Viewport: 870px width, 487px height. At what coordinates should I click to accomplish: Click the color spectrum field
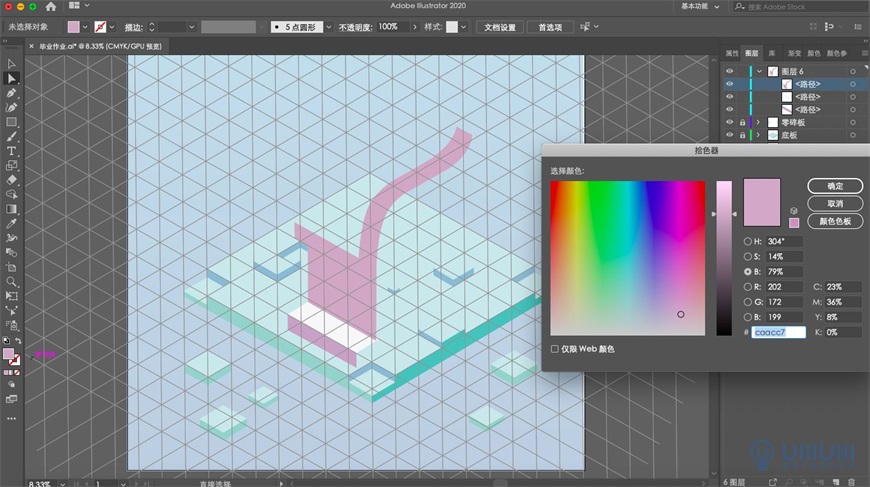[x=628, y=258]
